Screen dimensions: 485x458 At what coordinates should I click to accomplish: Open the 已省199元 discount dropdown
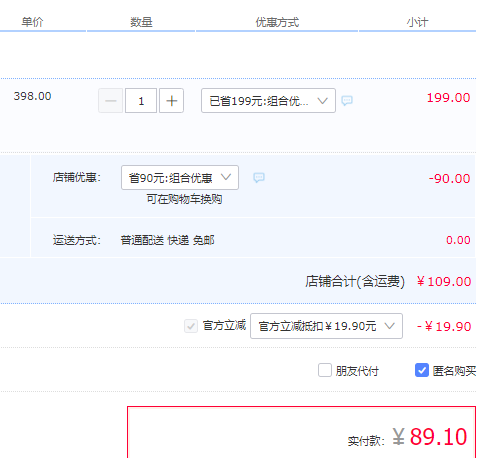tap(268, 101)
